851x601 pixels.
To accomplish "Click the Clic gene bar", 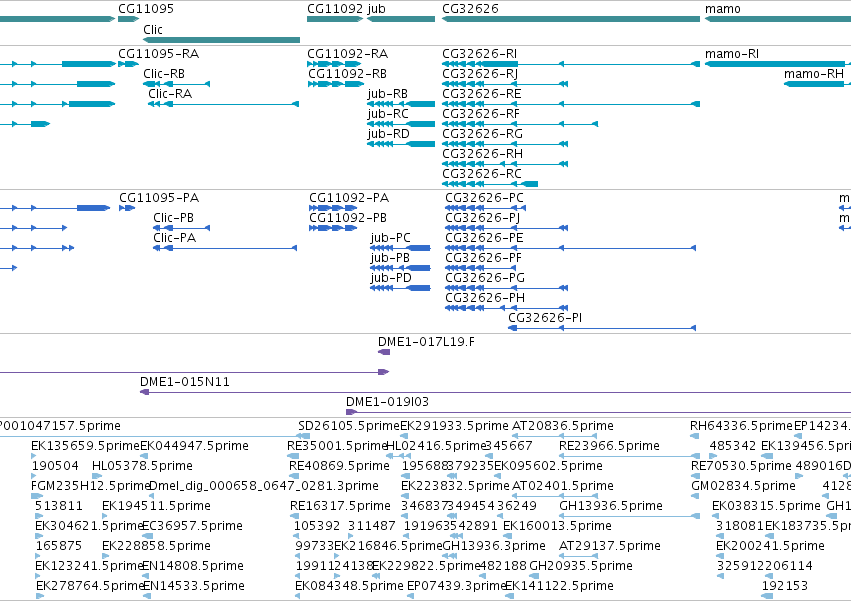I will click(x=221, y=40).
